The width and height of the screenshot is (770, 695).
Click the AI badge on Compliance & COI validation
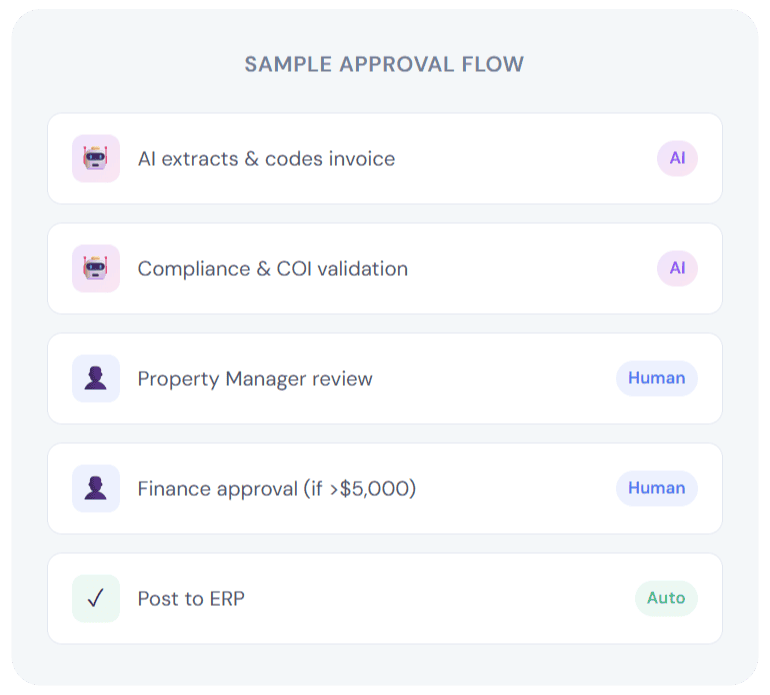click(x=677, y=268)
